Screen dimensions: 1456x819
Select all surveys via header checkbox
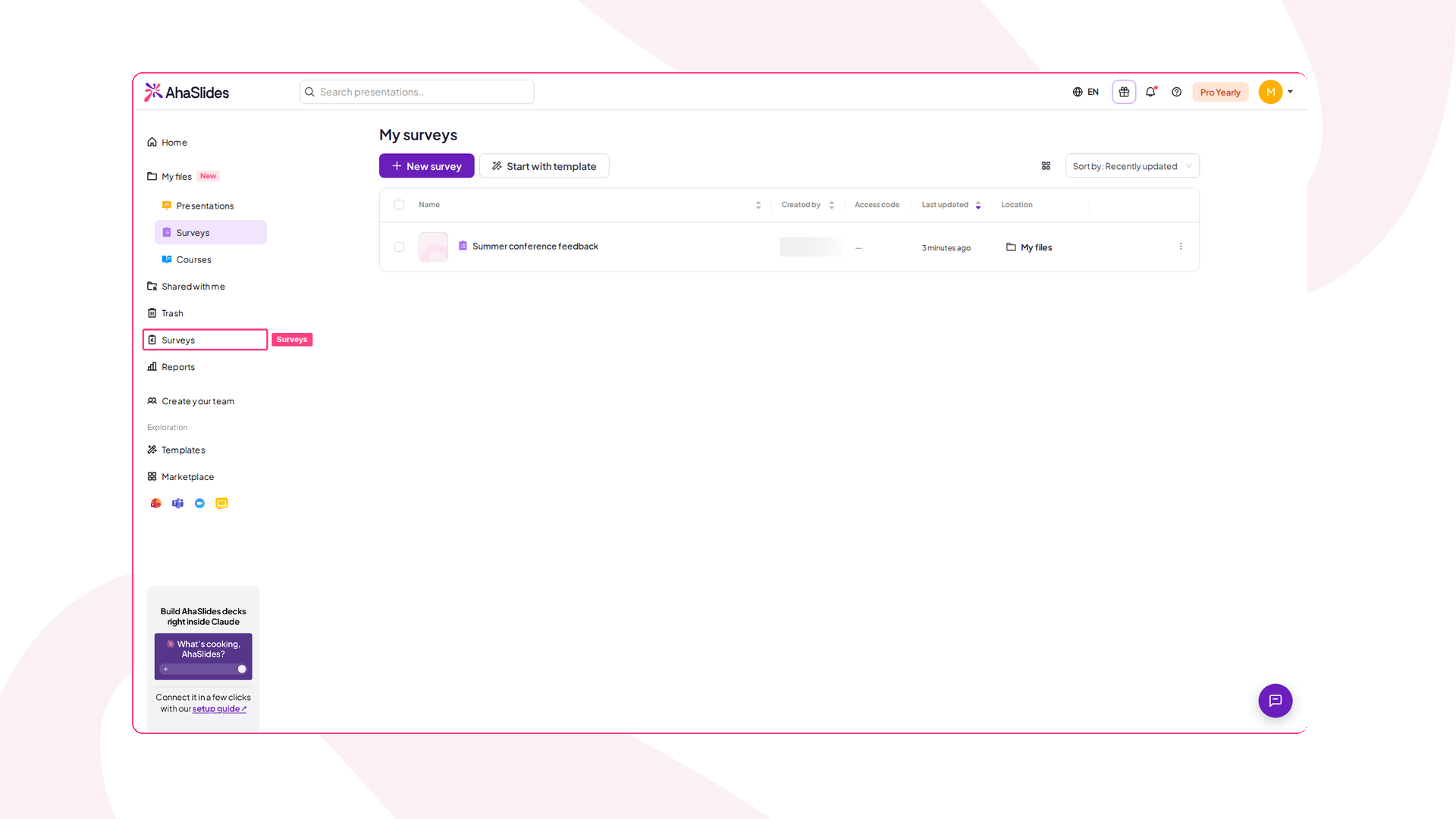coord(400,205)
